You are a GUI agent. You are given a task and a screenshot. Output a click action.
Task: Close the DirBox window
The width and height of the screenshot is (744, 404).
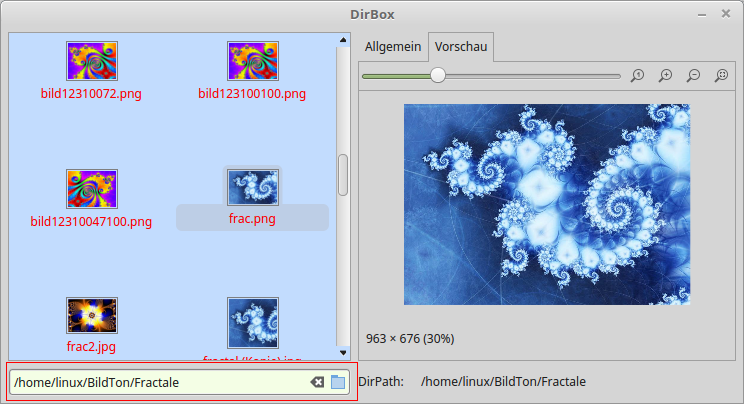[x=727, y=12]
